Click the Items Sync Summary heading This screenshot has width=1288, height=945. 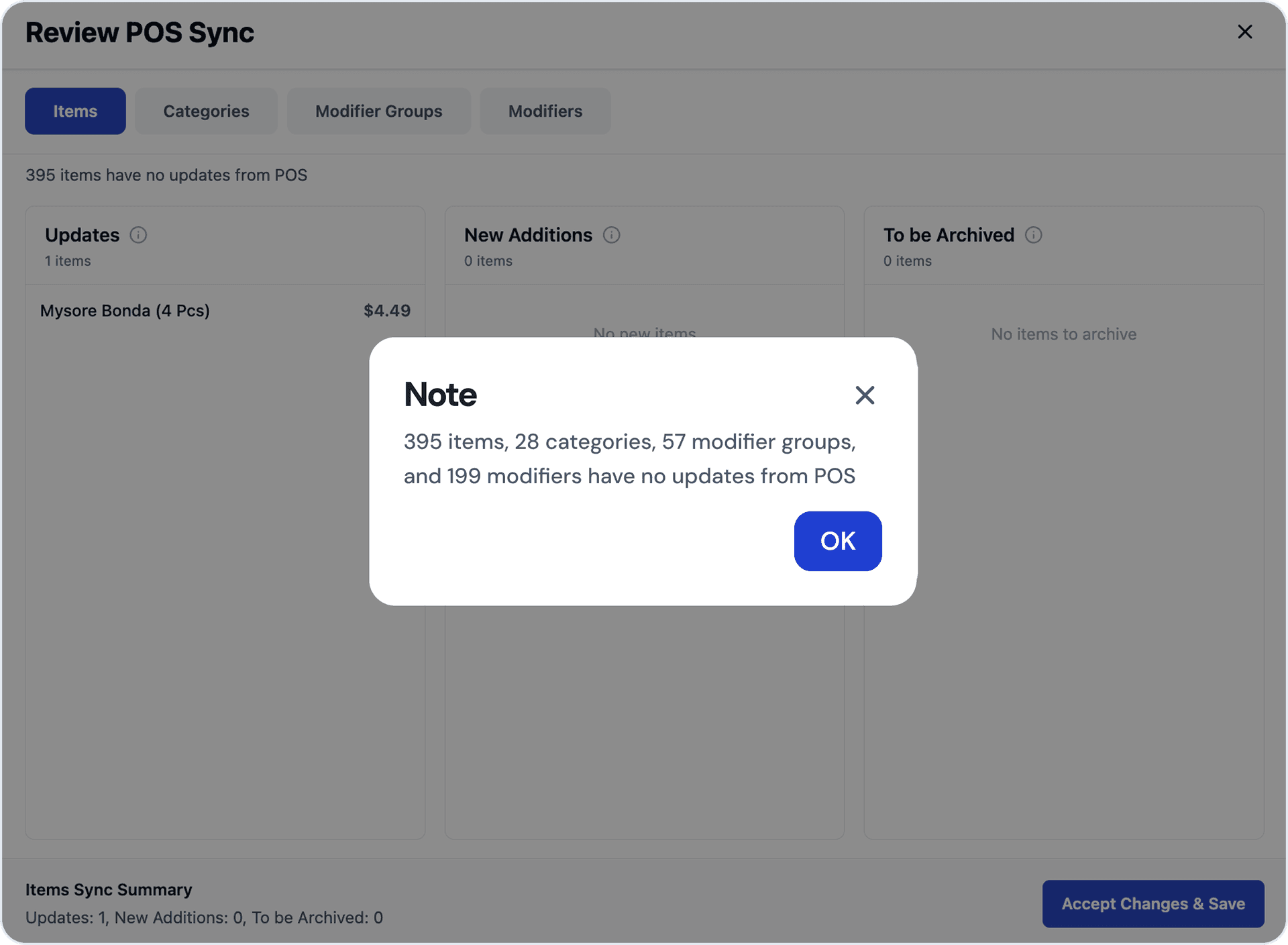tap(109, 889)
